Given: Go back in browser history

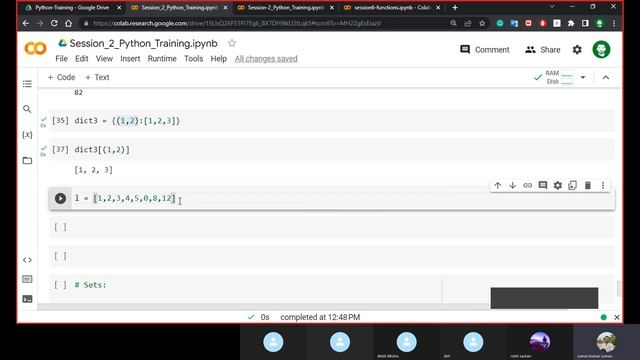Looking at the screenshot, I should pyautogui.click(x=26, y=23).
